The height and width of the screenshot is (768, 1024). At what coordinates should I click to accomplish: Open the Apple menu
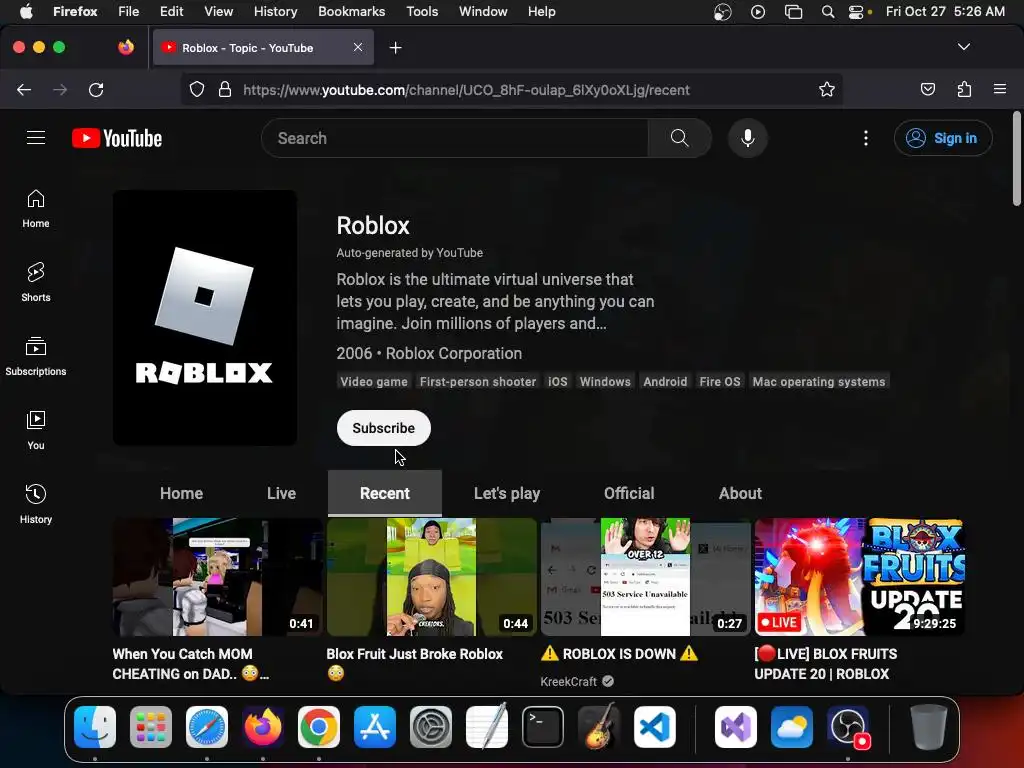click(25, 12)
